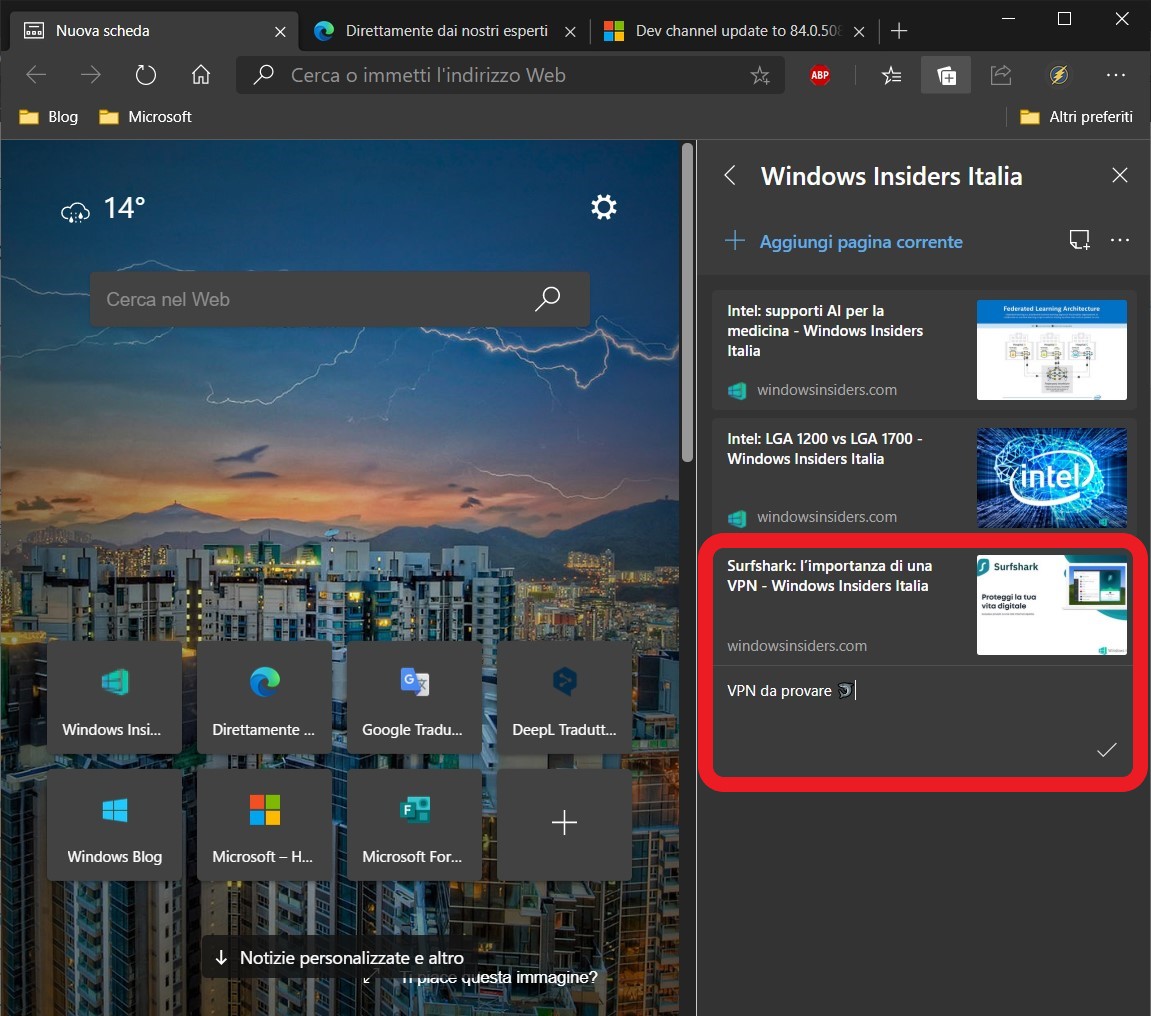Add page to favorites star in address bar
The width and height of the screenshot is (1151, 1016).
coord(760,75)
